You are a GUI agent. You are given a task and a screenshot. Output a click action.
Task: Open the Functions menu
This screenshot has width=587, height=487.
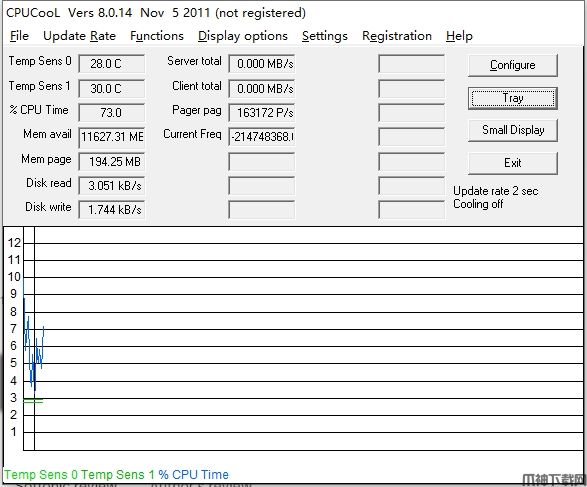pos(157,36)
